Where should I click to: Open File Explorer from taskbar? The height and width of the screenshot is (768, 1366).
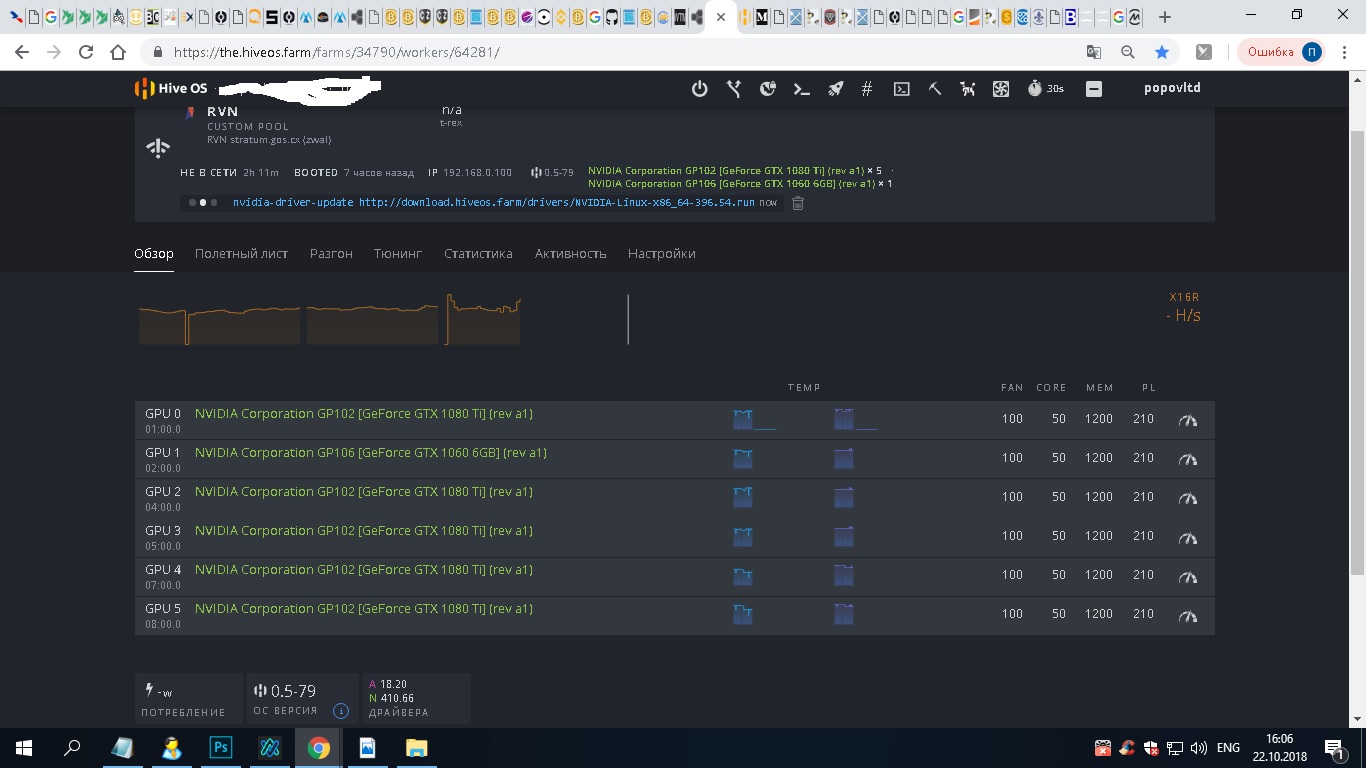[416, 748]
